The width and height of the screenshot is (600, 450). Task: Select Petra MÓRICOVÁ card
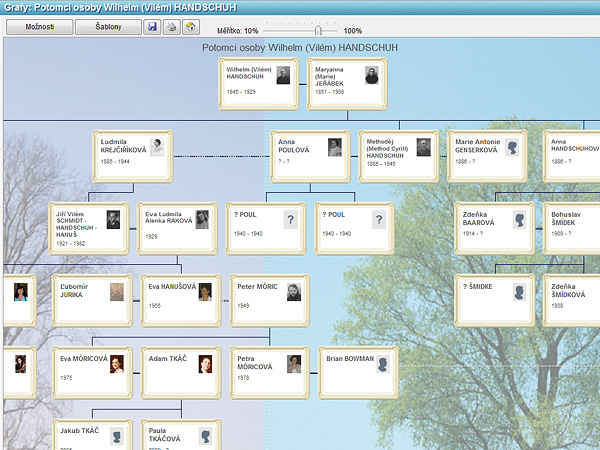click(x=269, y=373)
